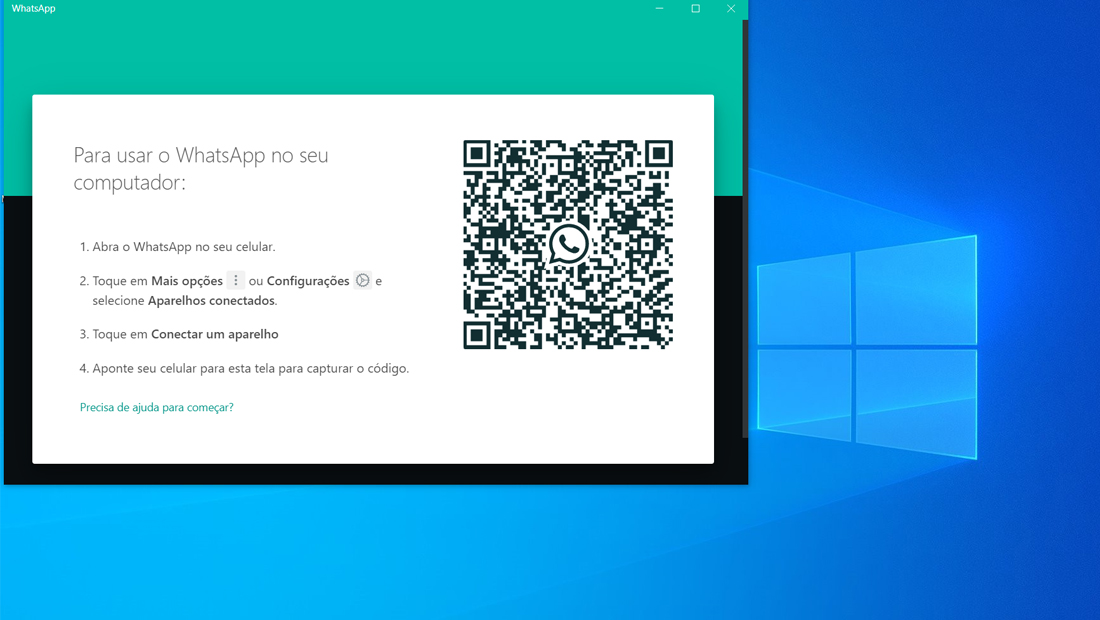Click the Windows logo on desktop wallpaper
Image resolution: width=1100 pixels, height=620 pixels.
coord(867,347)
